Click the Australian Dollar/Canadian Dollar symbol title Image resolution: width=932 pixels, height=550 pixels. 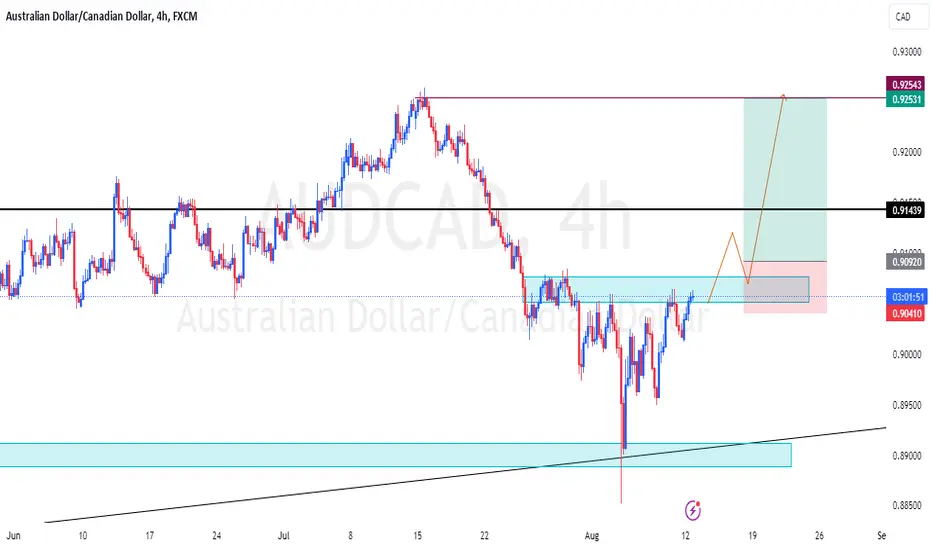point(78,16)
